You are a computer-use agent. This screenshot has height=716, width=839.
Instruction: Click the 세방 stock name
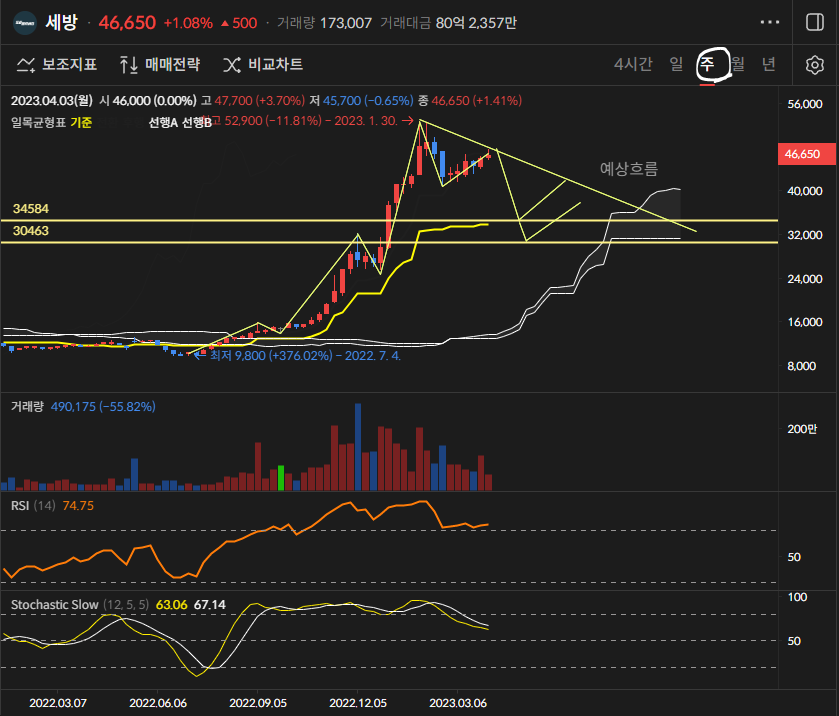(62, 22)
